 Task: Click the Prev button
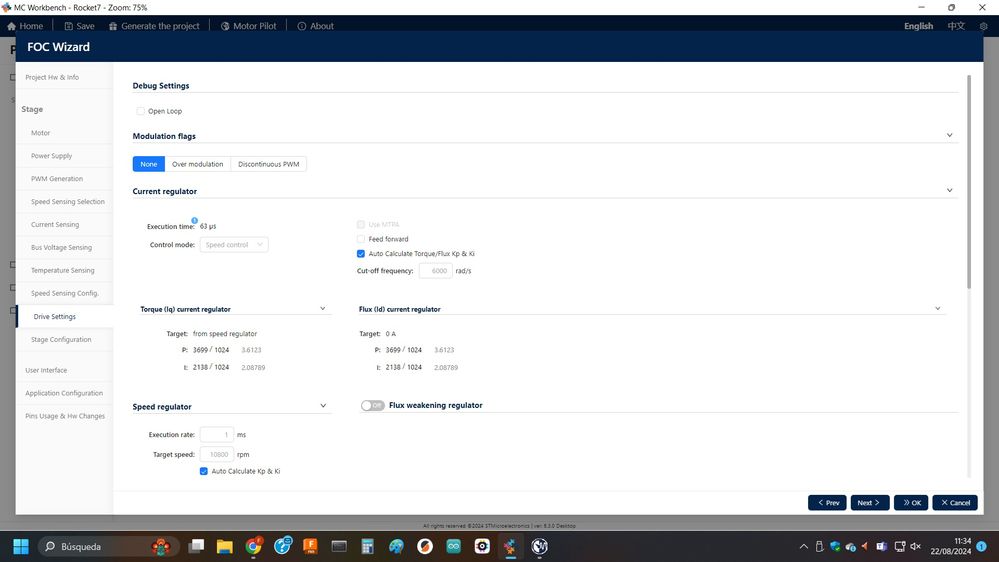(827, 503)
